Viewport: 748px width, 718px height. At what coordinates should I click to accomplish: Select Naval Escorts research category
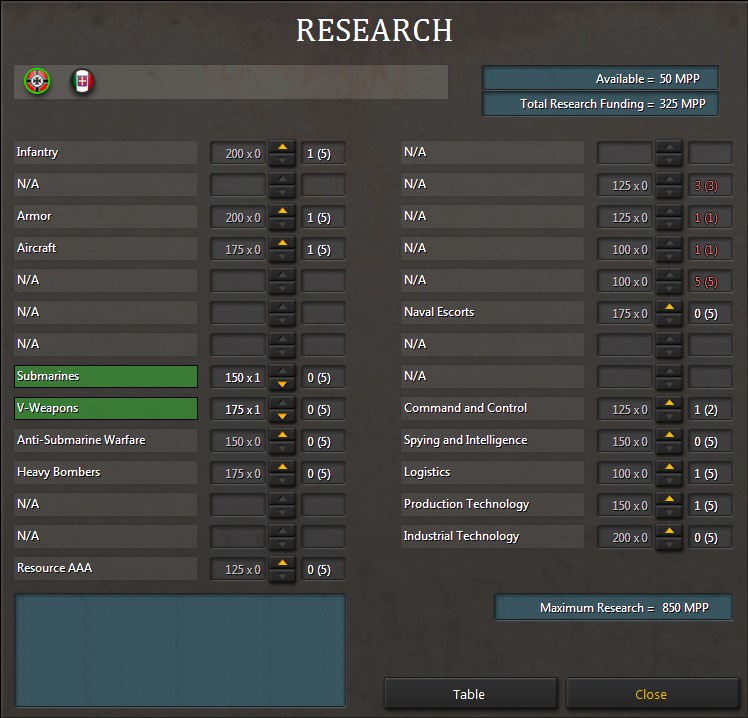[492, 312]
